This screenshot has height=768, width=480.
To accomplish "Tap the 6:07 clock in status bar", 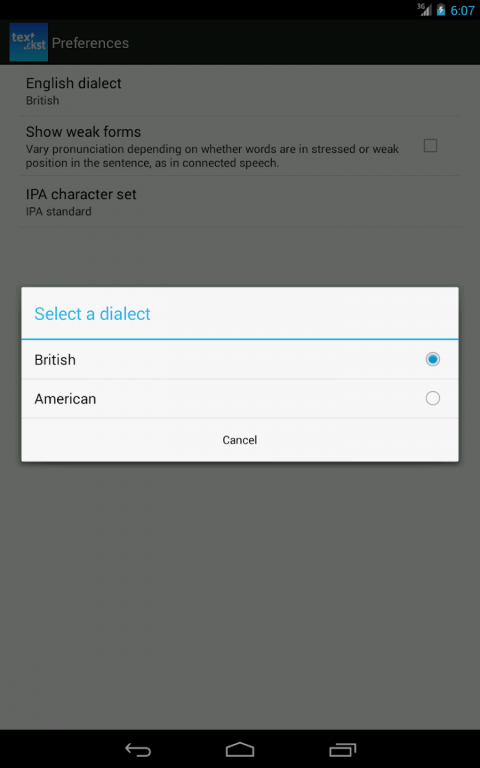I will click(x=462, y=10).
